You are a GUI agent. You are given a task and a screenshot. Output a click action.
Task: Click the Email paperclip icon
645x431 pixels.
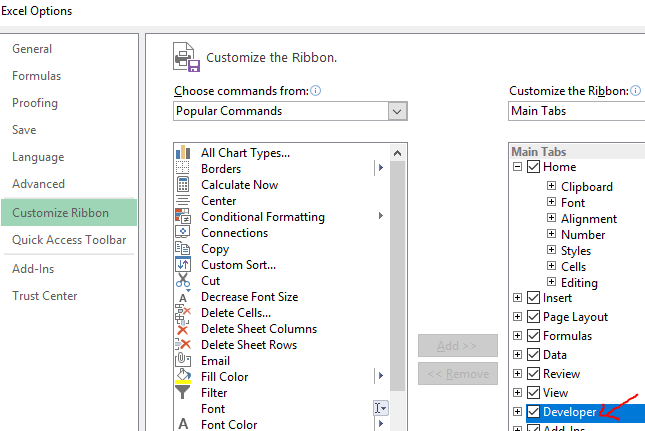[x=183, y=360]
